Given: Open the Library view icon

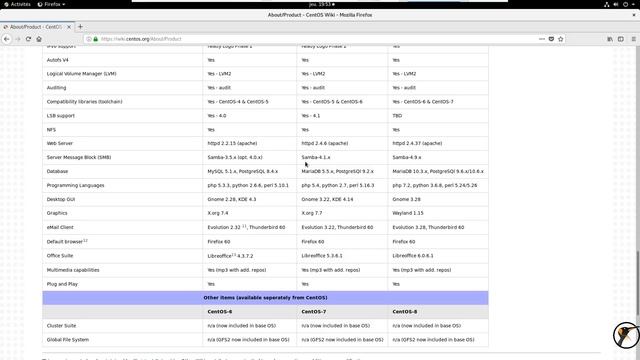Looking at the screenshot, I should tap(610, 39).
